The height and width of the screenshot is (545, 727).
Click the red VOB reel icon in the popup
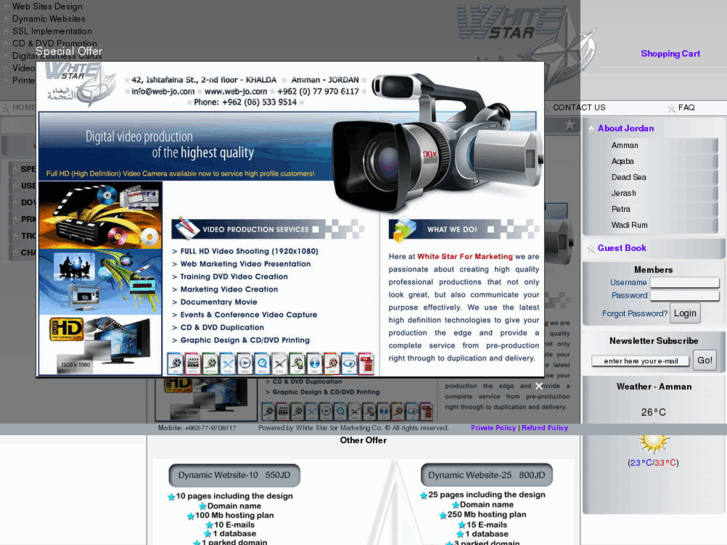point(332,363)
